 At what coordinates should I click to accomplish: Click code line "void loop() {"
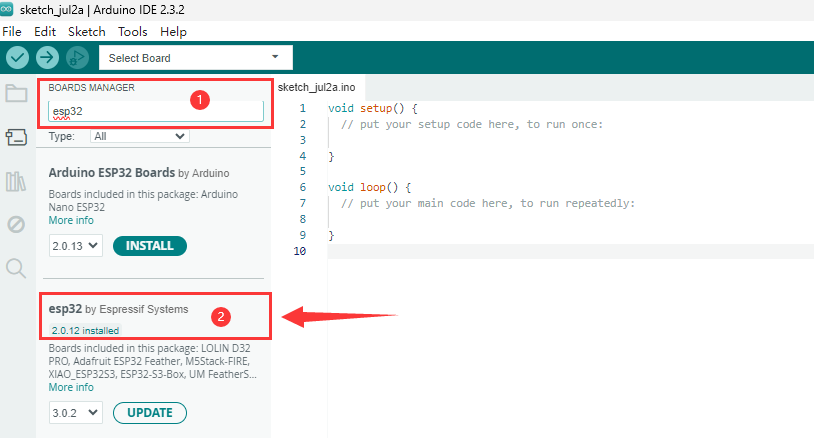[x=370, y=187]
